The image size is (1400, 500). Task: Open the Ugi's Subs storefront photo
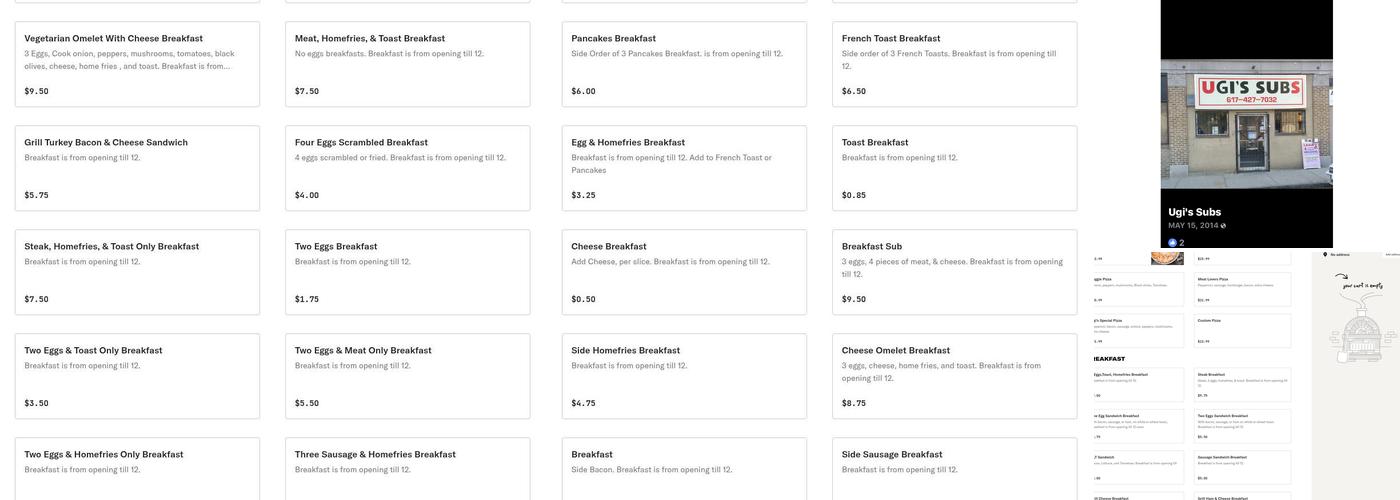click(x=1246, y=120)
